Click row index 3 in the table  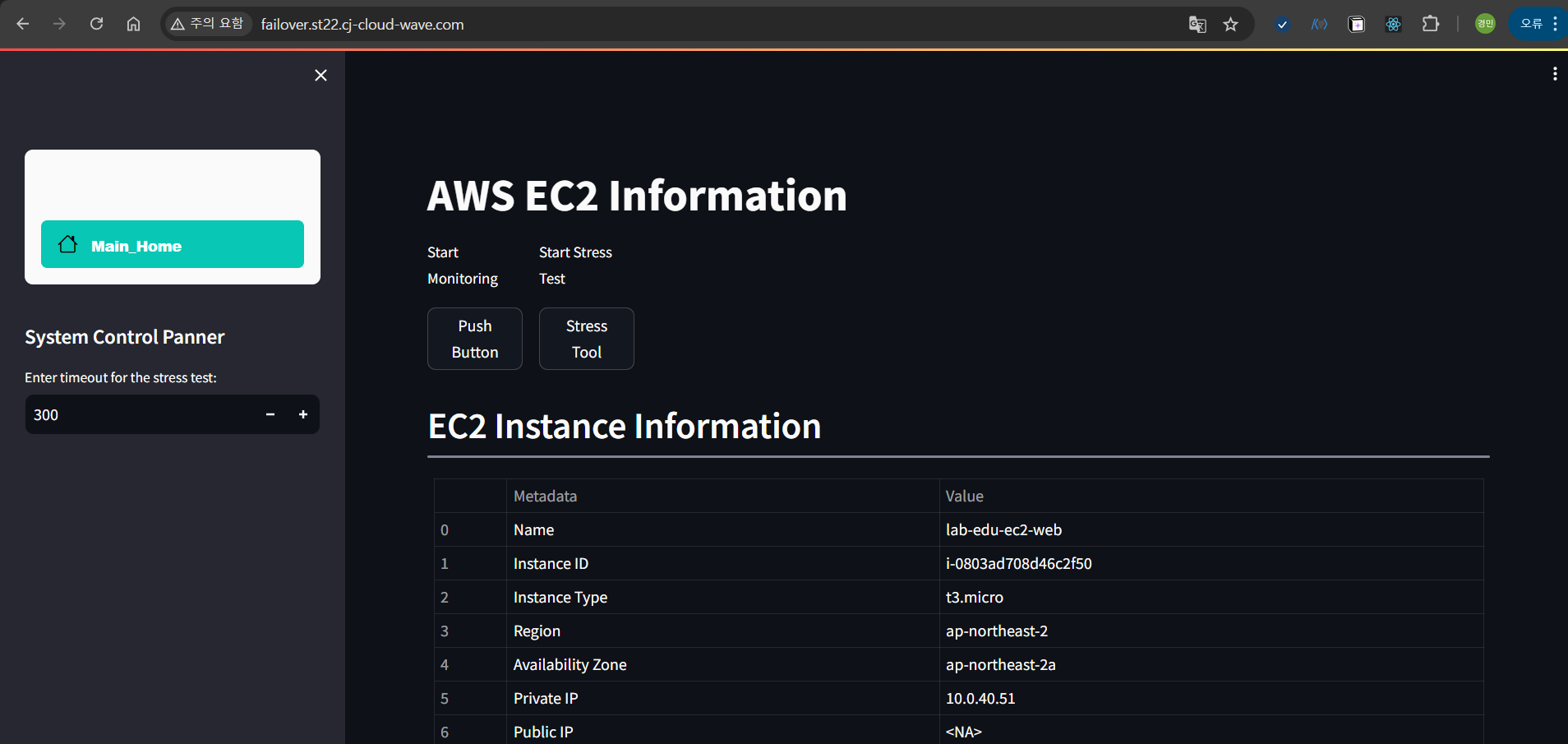(x=470, y=631)
